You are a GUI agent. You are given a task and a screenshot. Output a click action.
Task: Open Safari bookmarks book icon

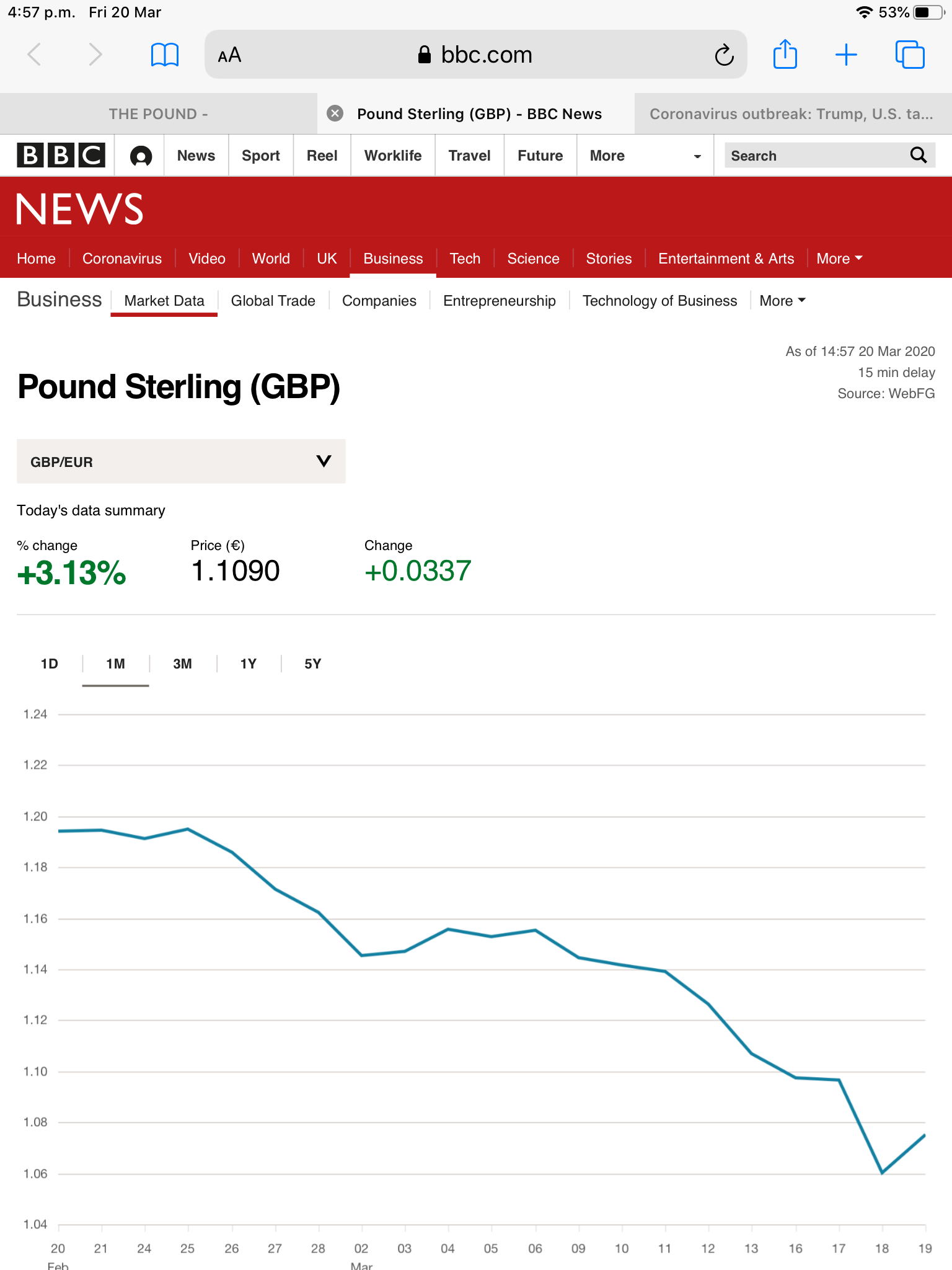point(165,55)
